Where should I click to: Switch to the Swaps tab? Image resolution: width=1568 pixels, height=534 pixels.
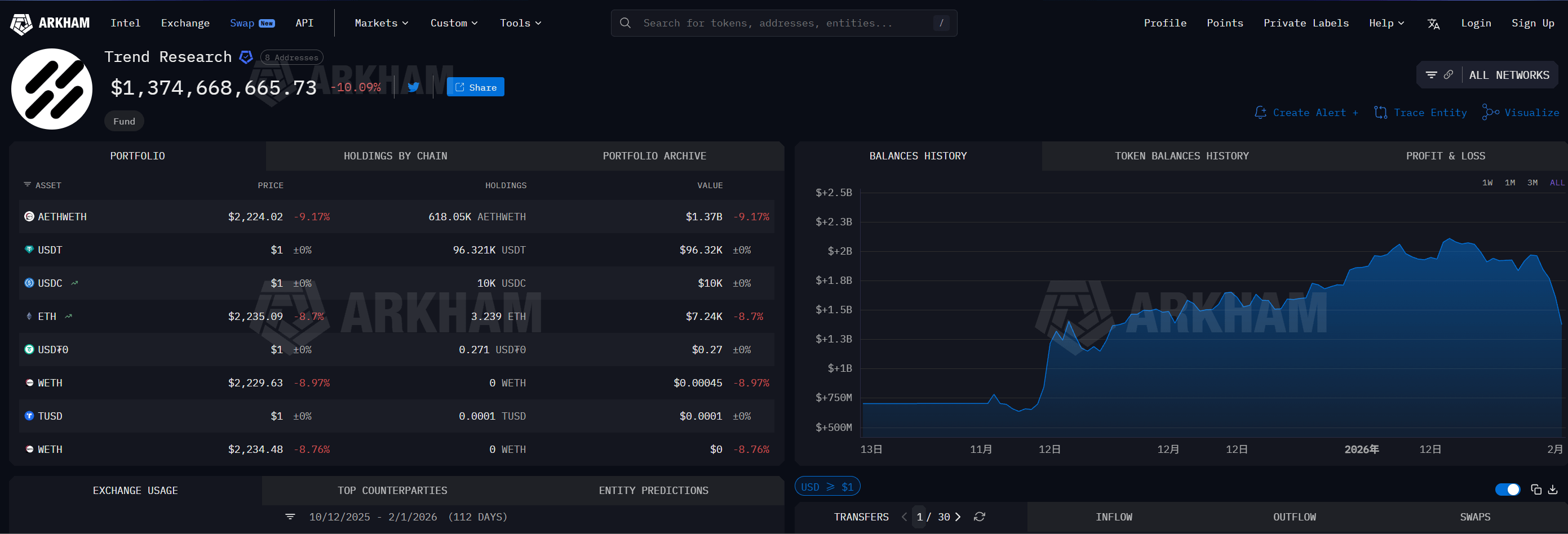(1475, 517)
